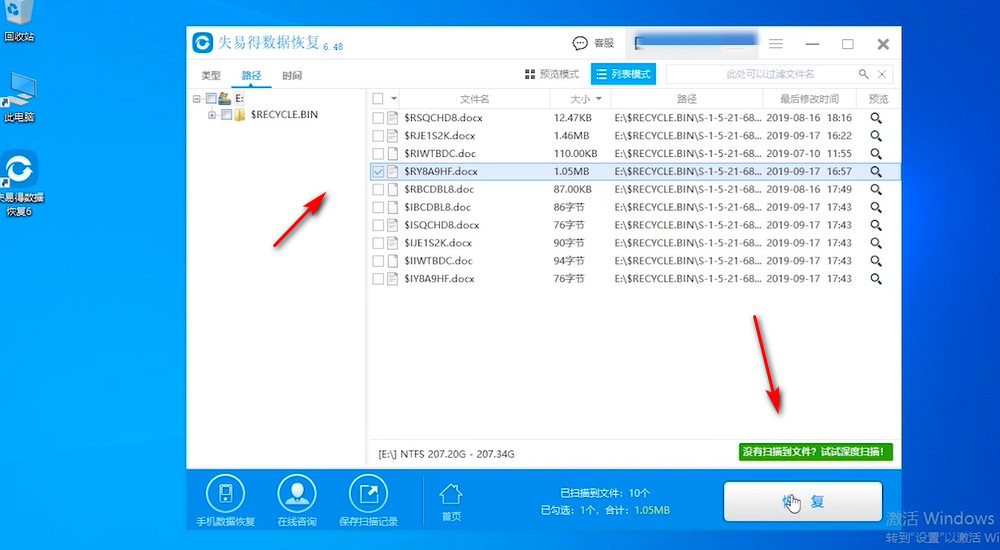Click the document icon of $RSQCHD8.docx
The height and width of the screenshot is (550, 1000).
[x=393, y=118]
